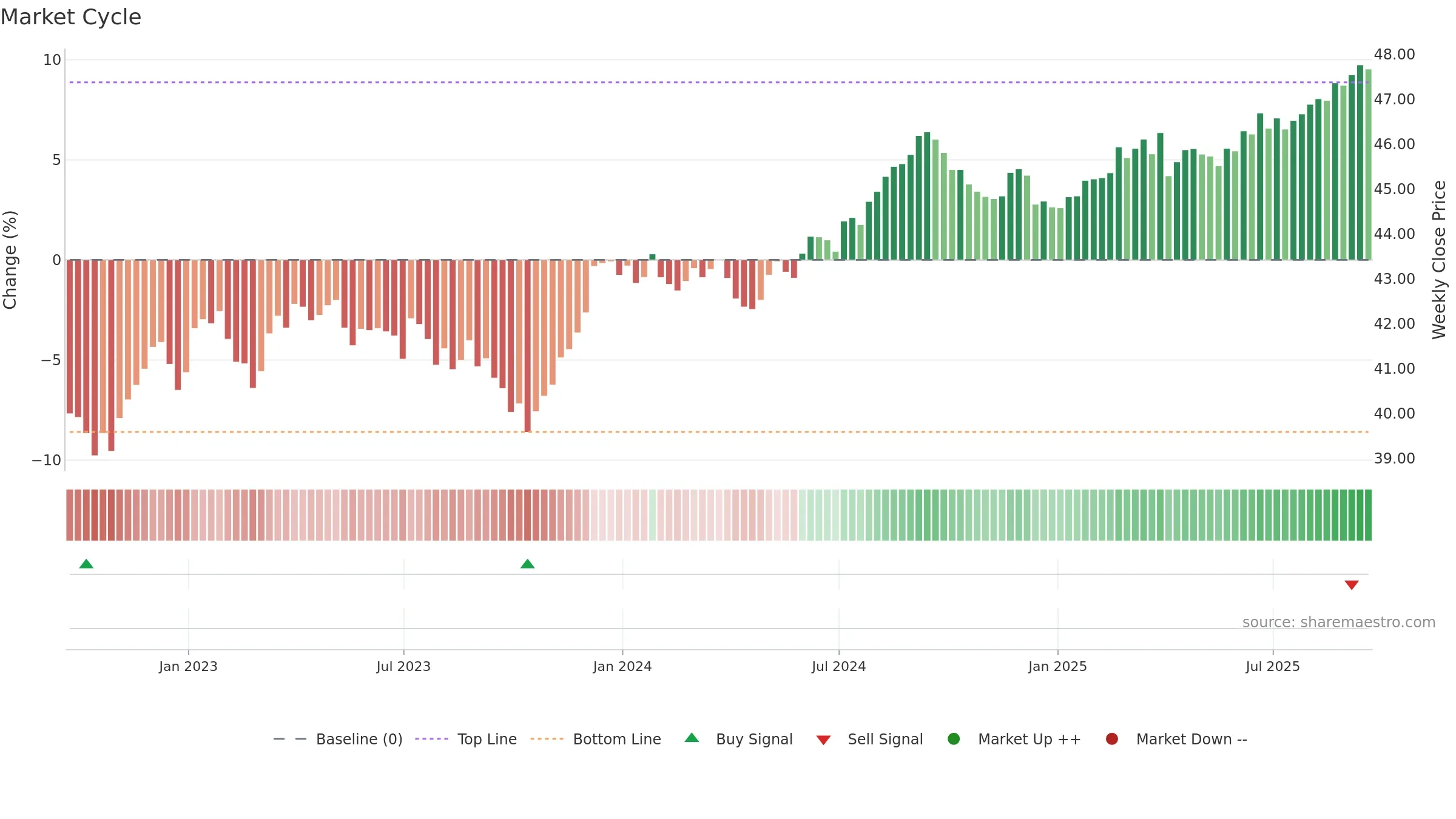Toggle the Sell Signal legend entry

[x=869, y=739]
